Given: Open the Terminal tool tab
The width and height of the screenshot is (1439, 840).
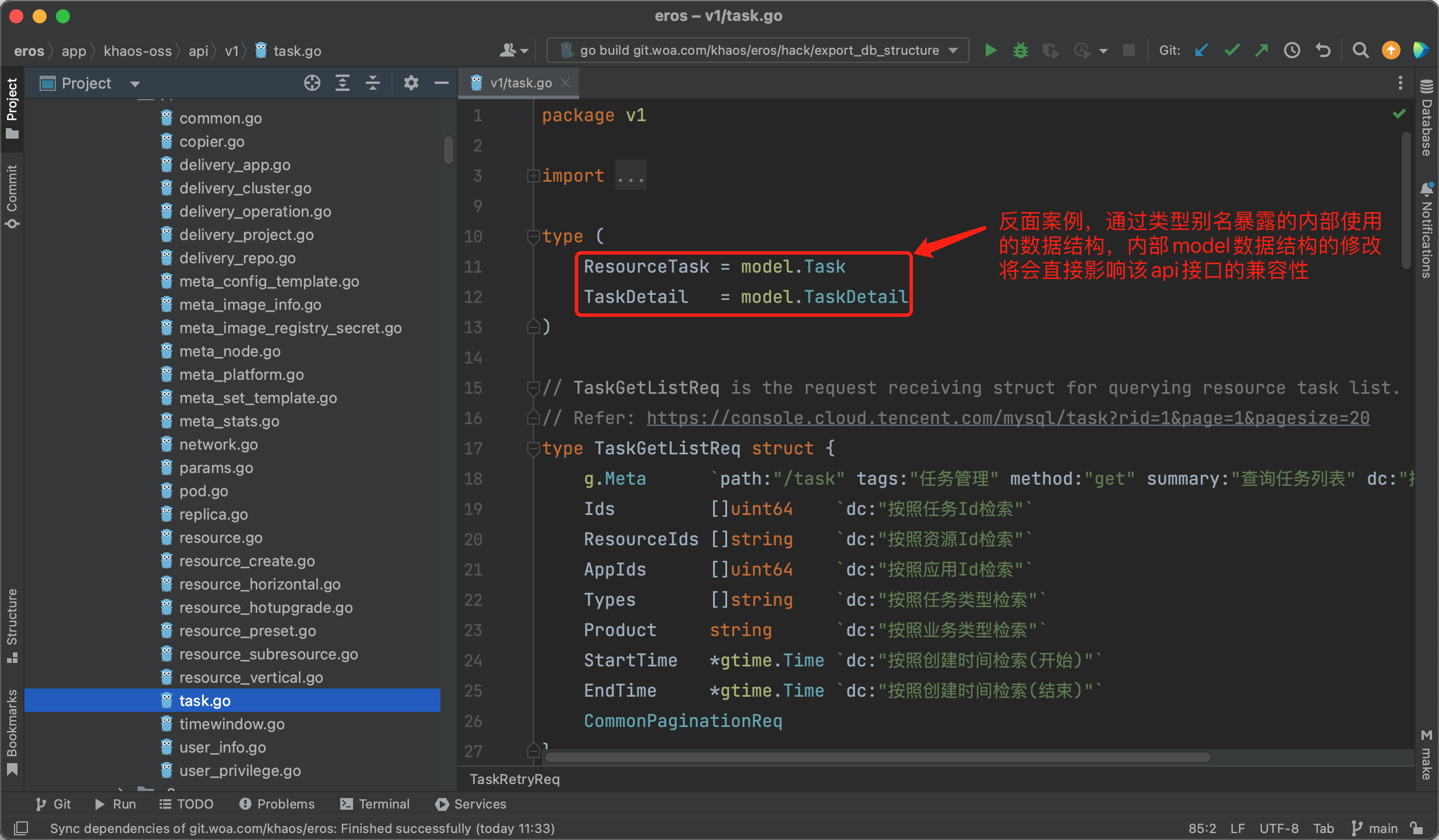Looking at the screenshot, I should (x=375, y=804).
